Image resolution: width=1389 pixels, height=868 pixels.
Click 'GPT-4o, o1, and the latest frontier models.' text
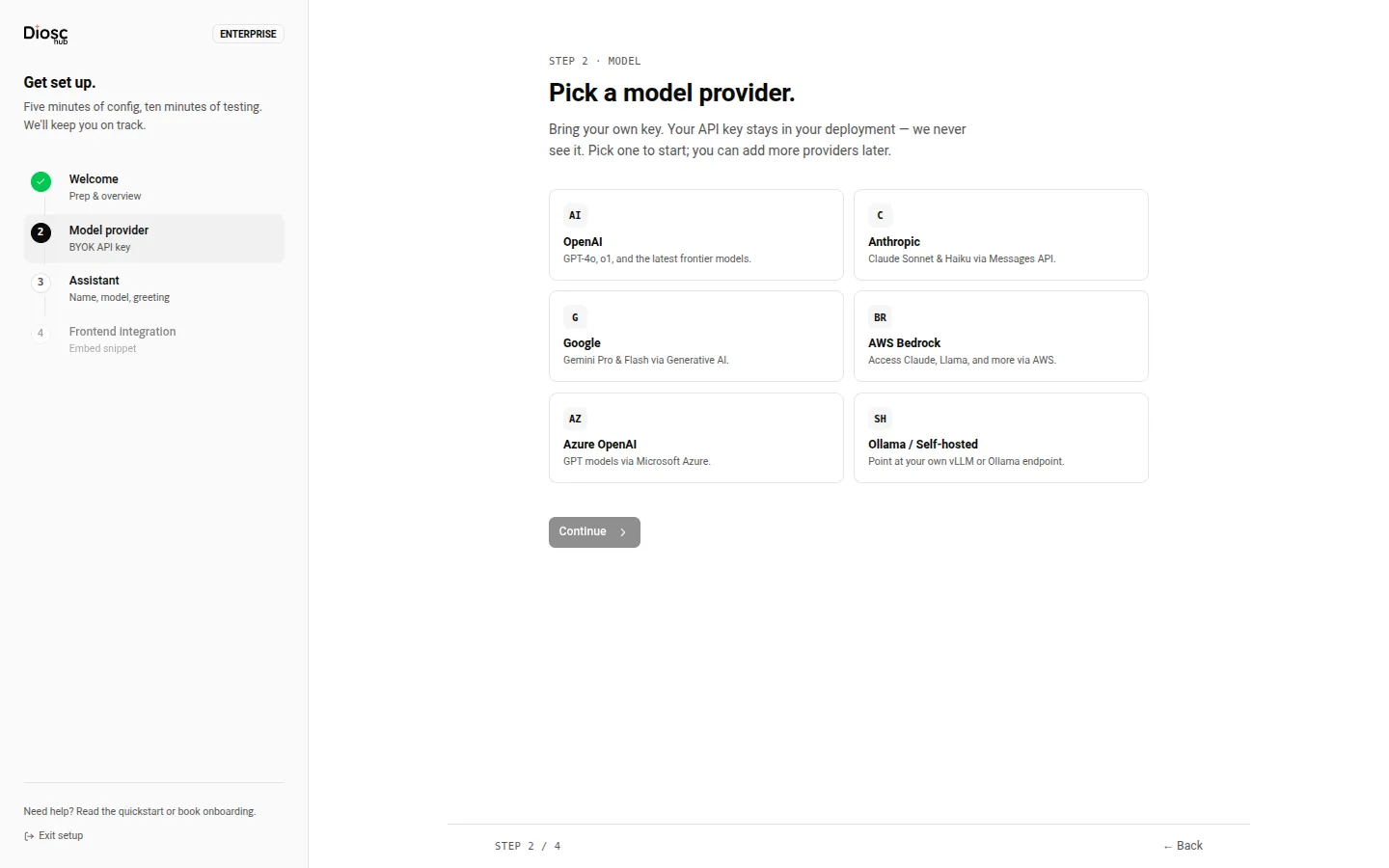[657, 258]
